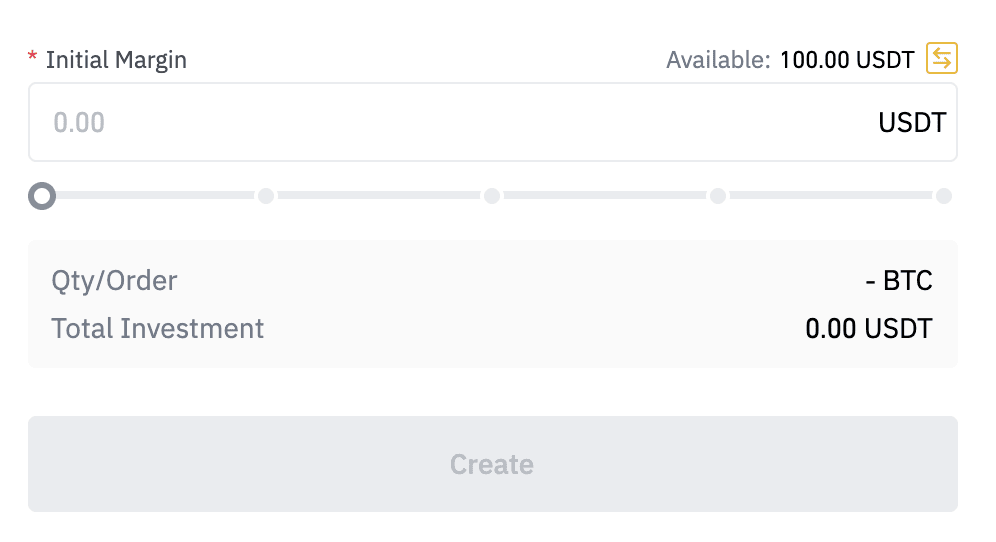Click the red required-field asterisk

32,60
